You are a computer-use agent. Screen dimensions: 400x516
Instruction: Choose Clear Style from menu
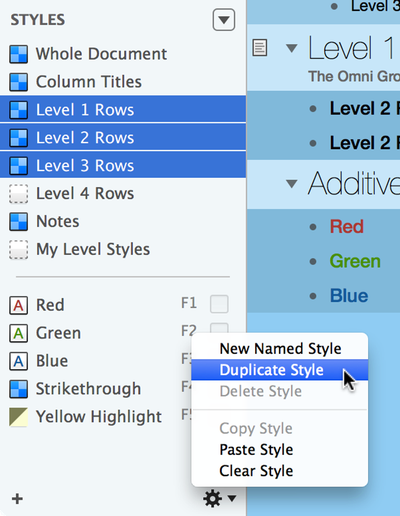click(x=280, y=471)
